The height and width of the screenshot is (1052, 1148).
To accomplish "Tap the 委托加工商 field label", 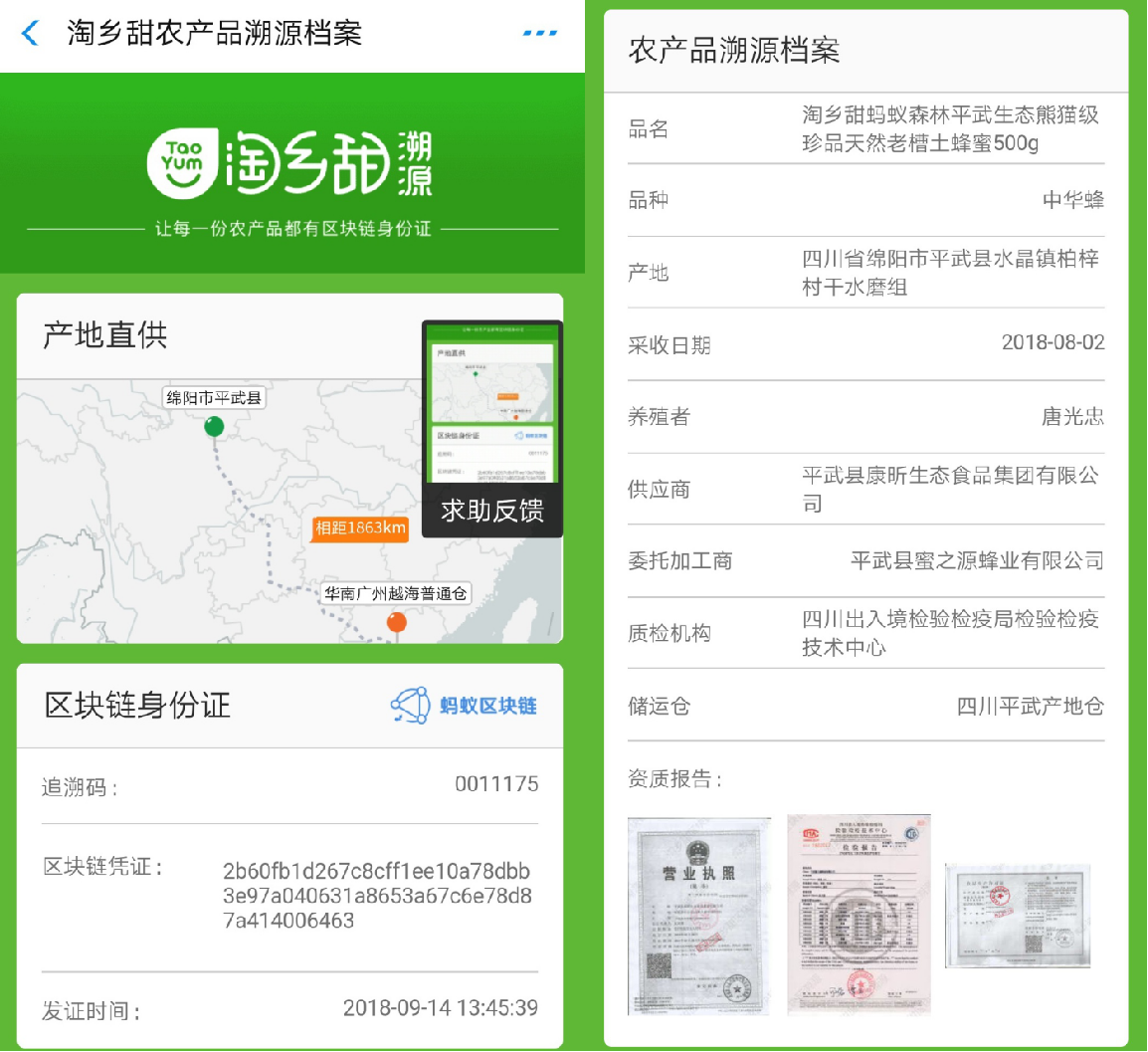I will coord(680,561).
